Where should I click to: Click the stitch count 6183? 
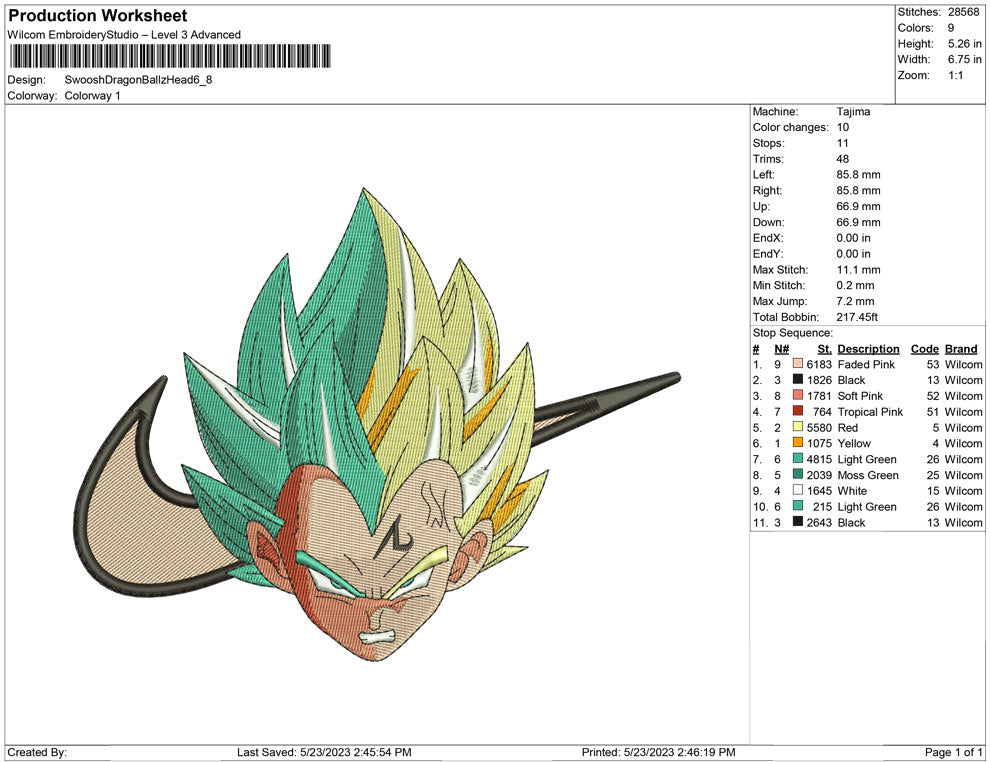(x=819, y=364)
